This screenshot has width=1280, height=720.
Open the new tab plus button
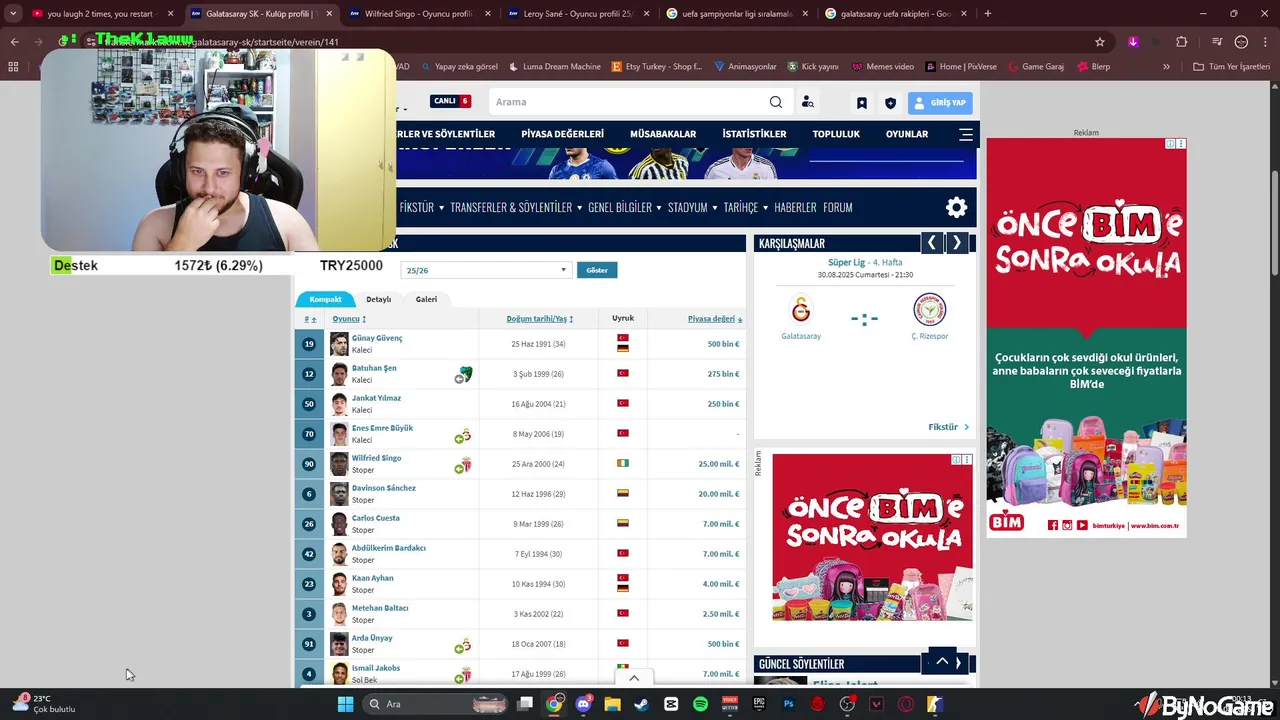pyautogui.click(x=988, y=13)
